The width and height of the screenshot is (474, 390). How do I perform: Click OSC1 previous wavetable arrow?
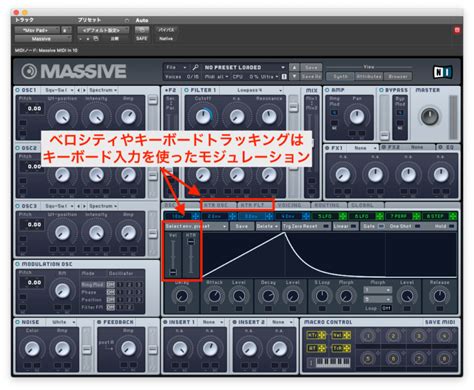(79, 90)
